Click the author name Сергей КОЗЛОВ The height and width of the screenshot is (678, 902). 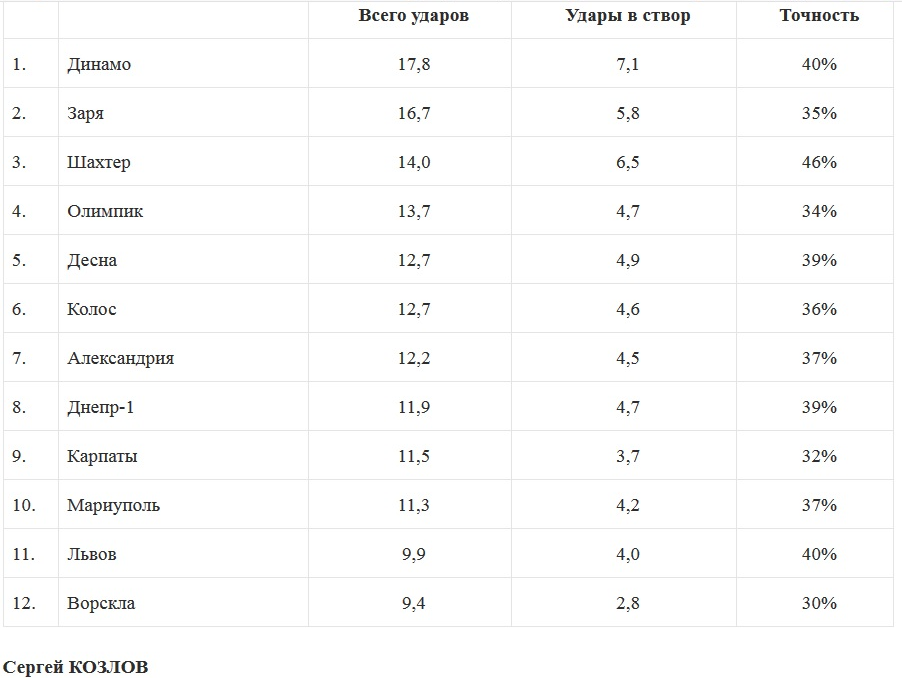tap(75, 667)
